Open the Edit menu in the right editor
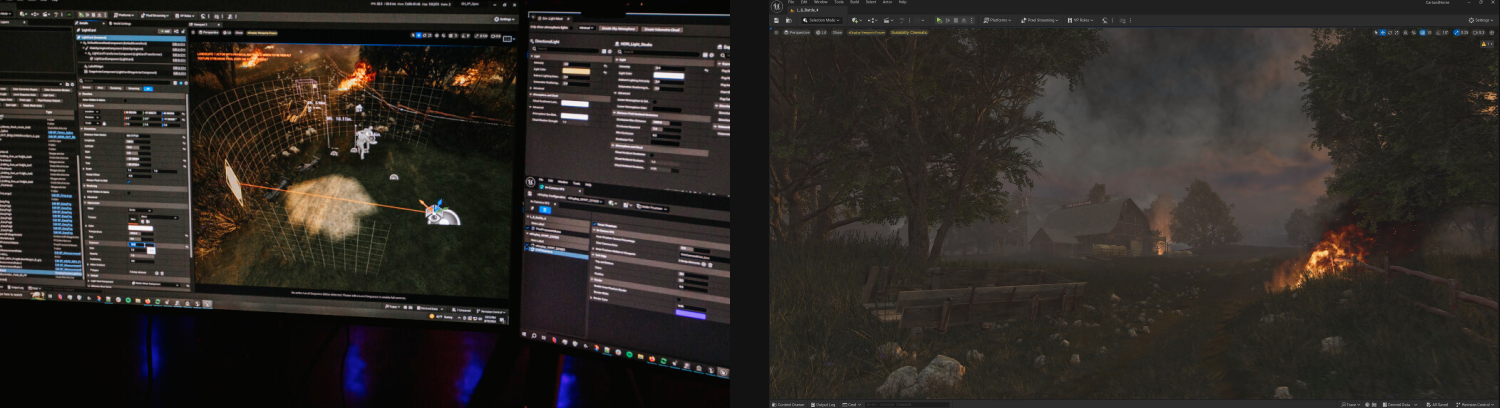Image resolution: width=1500 pixels, height=408 pixels. pyautogui.click(x=804, y=2)
